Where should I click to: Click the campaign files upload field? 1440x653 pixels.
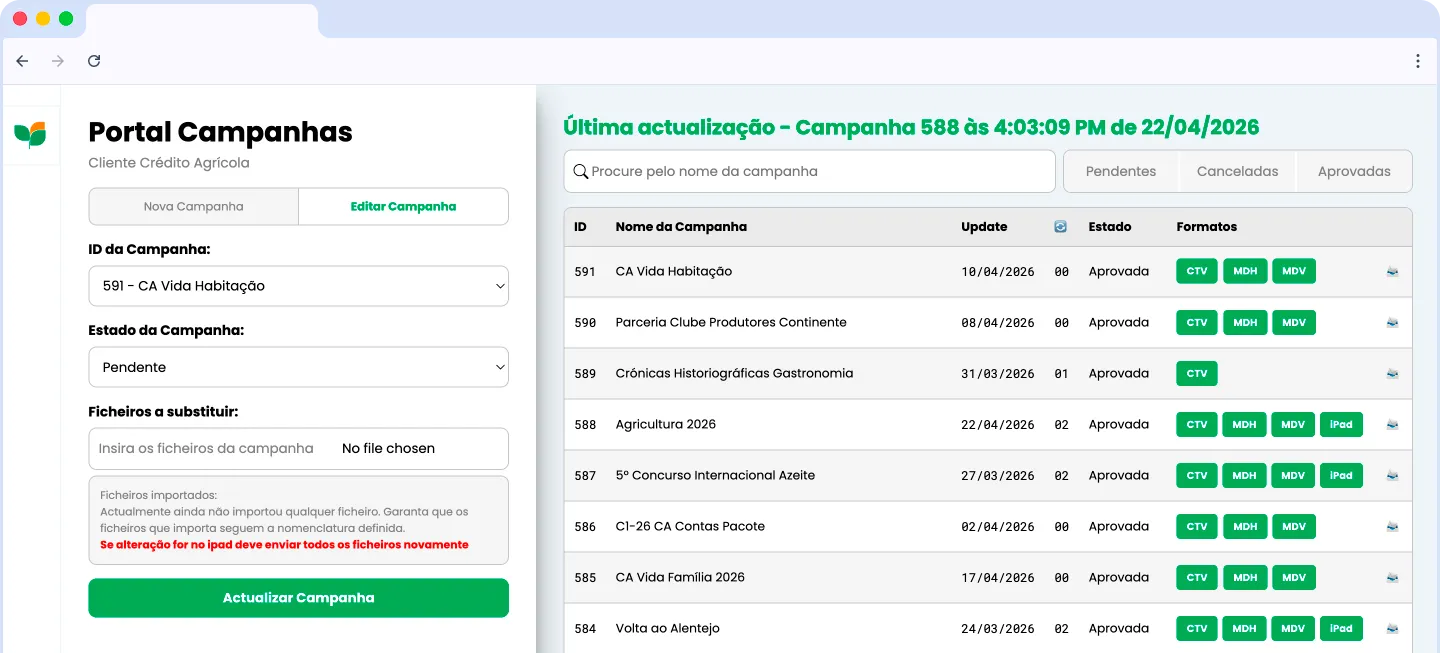(x=298, y=449)
